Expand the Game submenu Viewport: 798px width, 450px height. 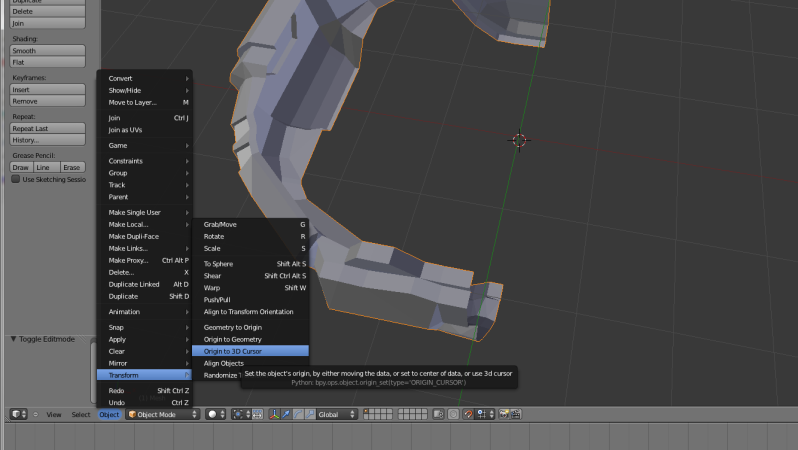point(145,146)
